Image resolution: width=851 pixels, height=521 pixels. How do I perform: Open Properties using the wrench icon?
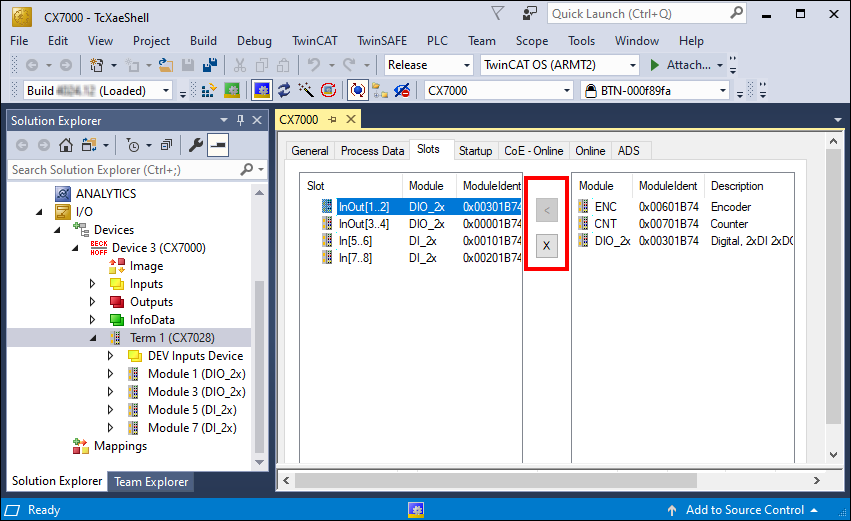point(195,145)
